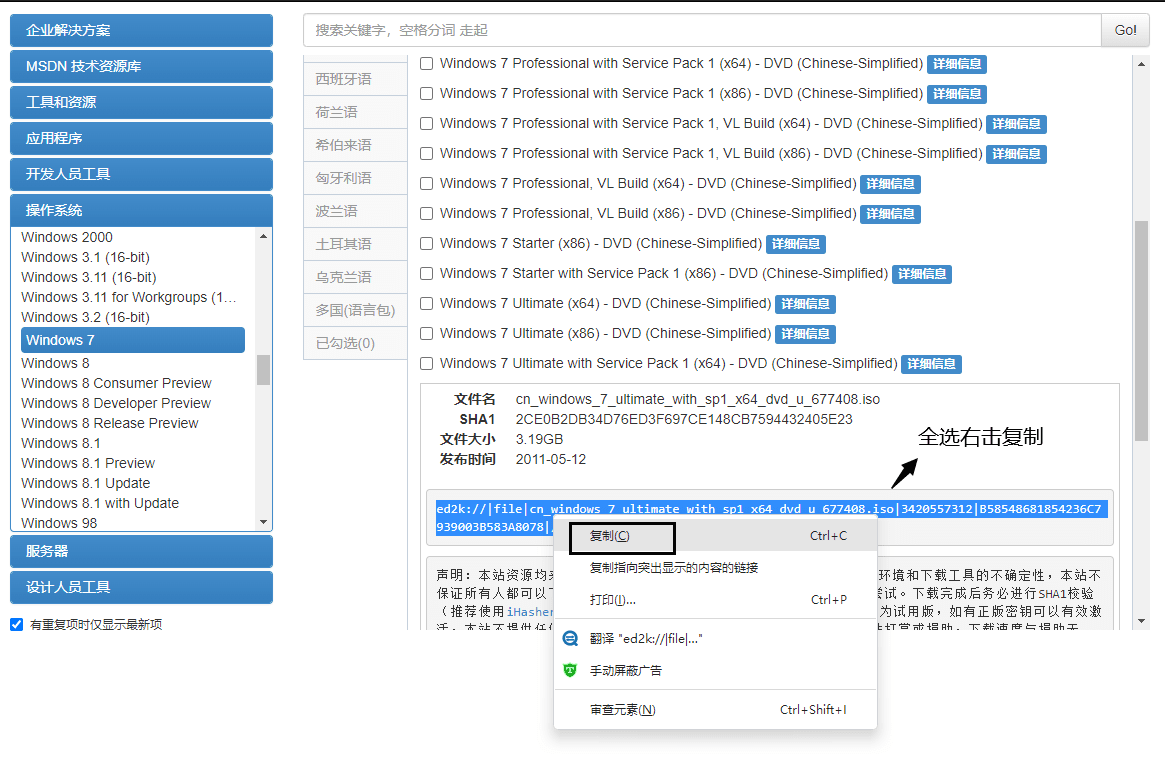
Task: Collapse the 操作系统 section
Action: [141, 210]
